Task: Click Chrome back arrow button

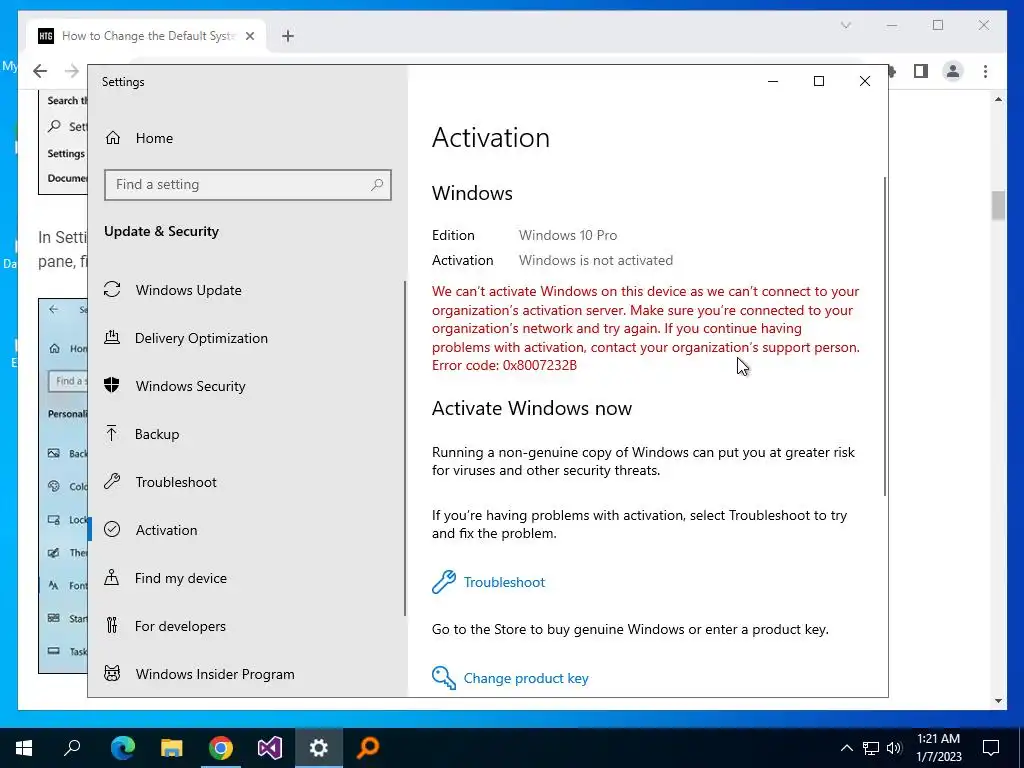Action: 40,71
